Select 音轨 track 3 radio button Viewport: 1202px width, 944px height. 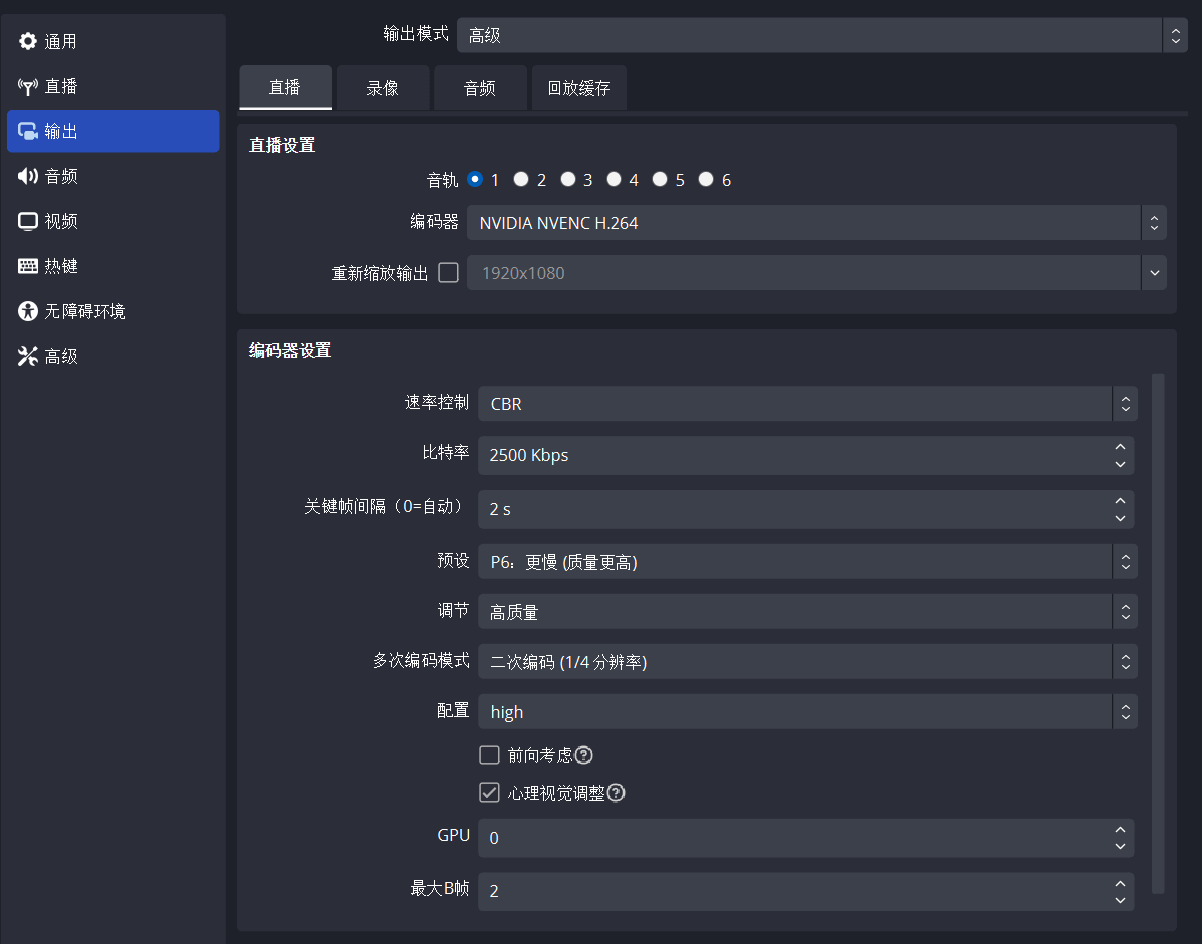tap(568, 180)
